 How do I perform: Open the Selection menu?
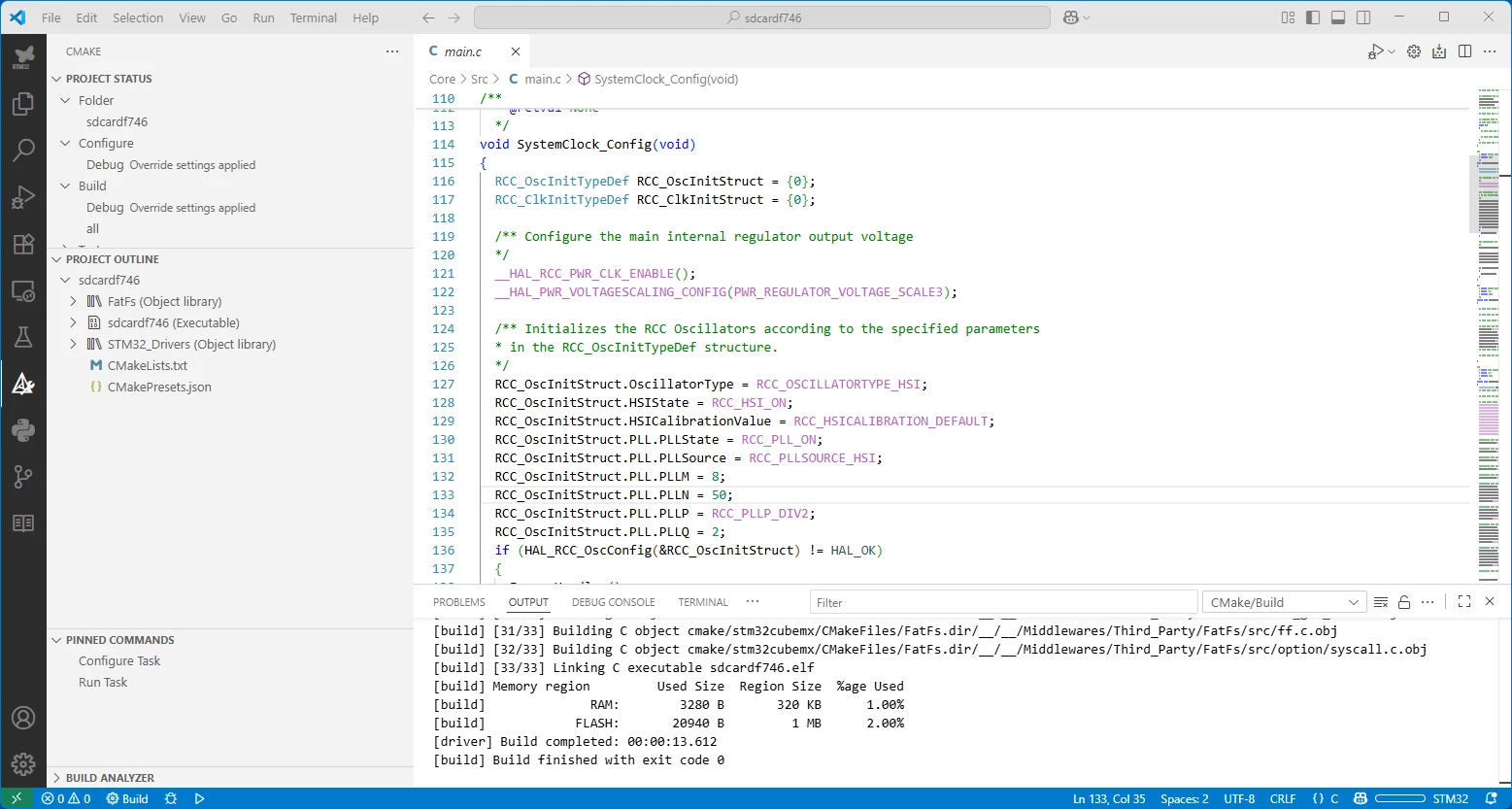click(x=138, y=17)
